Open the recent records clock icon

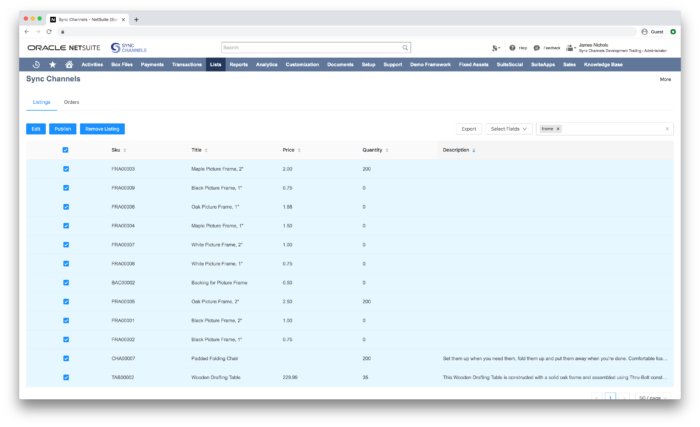click(36, 64)
